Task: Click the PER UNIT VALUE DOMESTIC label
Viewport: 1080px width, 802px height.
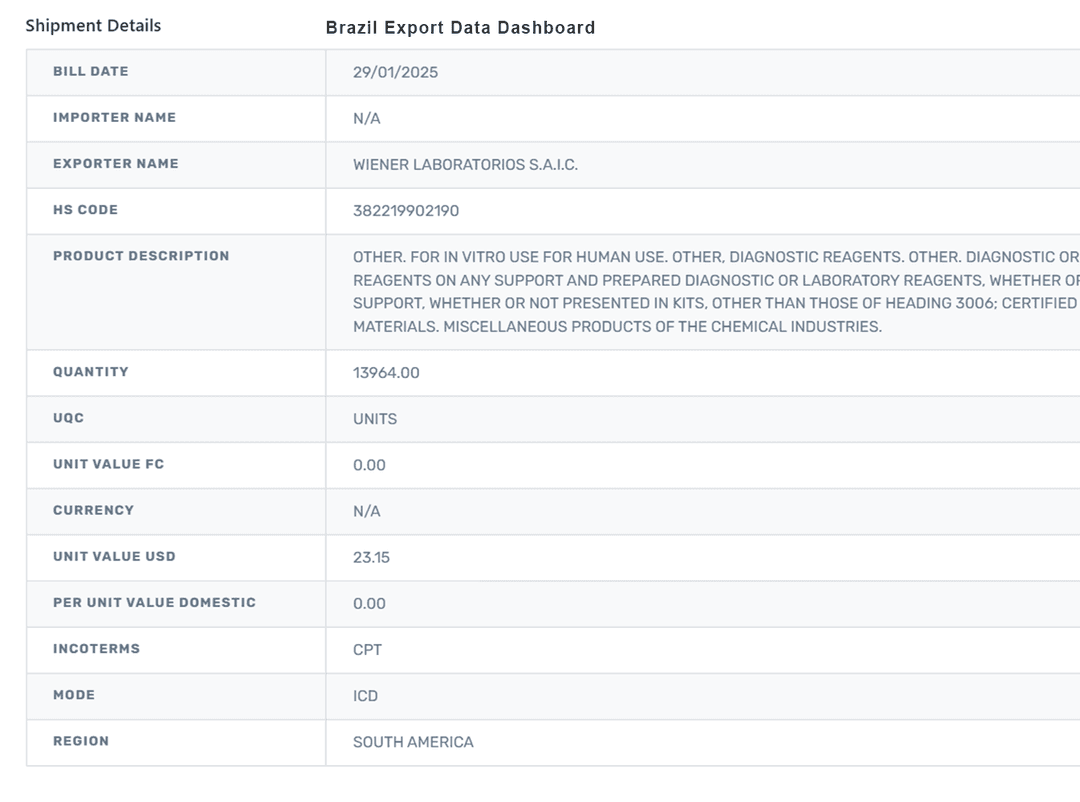Action: 154,603
